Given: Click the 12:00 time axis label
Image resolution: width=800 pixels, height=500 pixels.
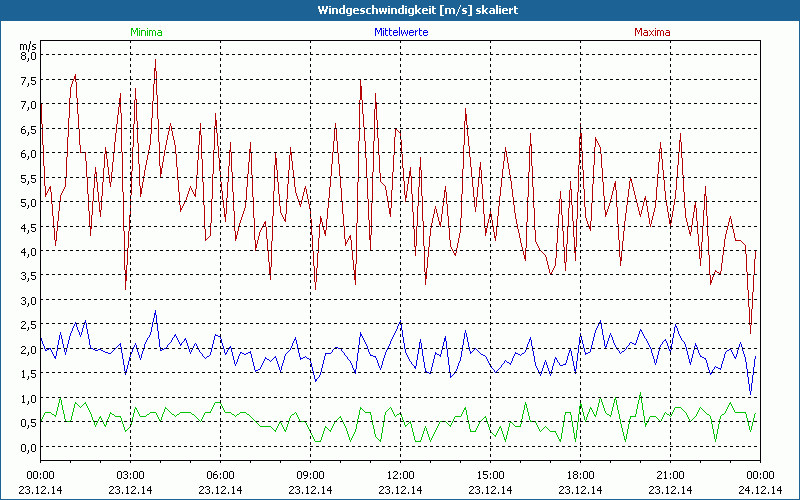Looking at the screenshot, I should coord(401,475).
